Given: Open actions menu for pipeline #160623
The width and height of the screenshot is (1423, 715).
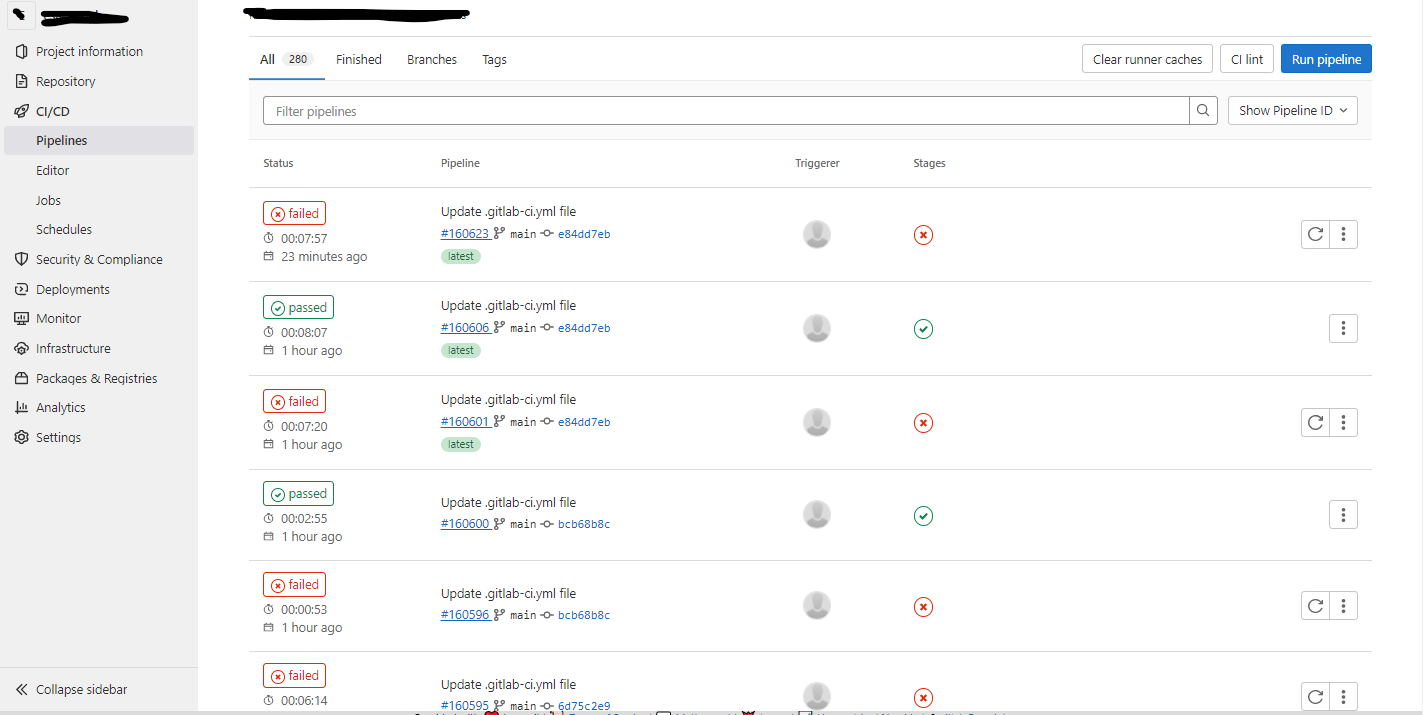Looking at the screenshot, I should point(1343,234).
